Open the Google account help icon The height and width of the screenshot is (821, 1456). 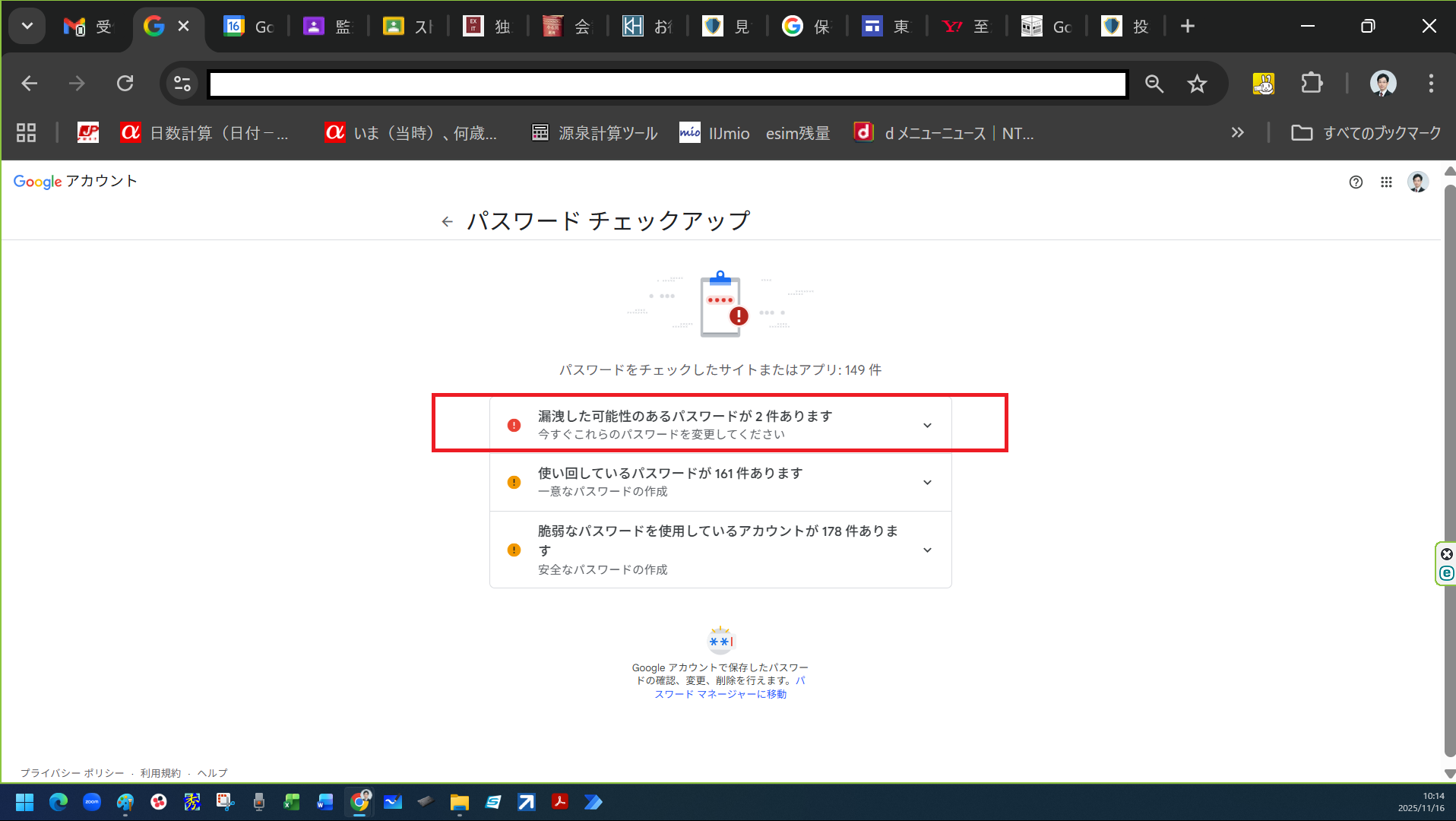pyautogui.click(x=1356, y=182)
